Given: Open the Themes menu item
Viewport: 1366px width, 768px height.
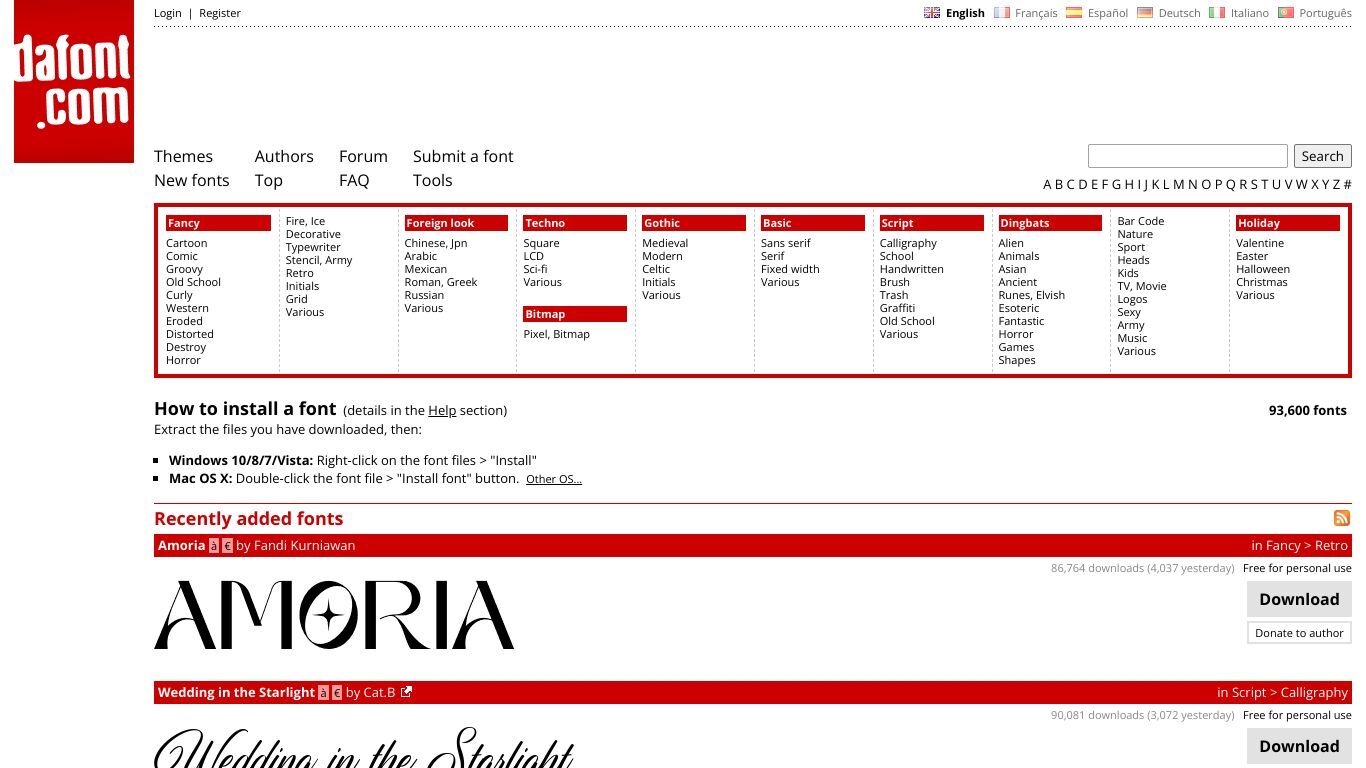Looking at the screenshot, I should [x=183, y=156].
